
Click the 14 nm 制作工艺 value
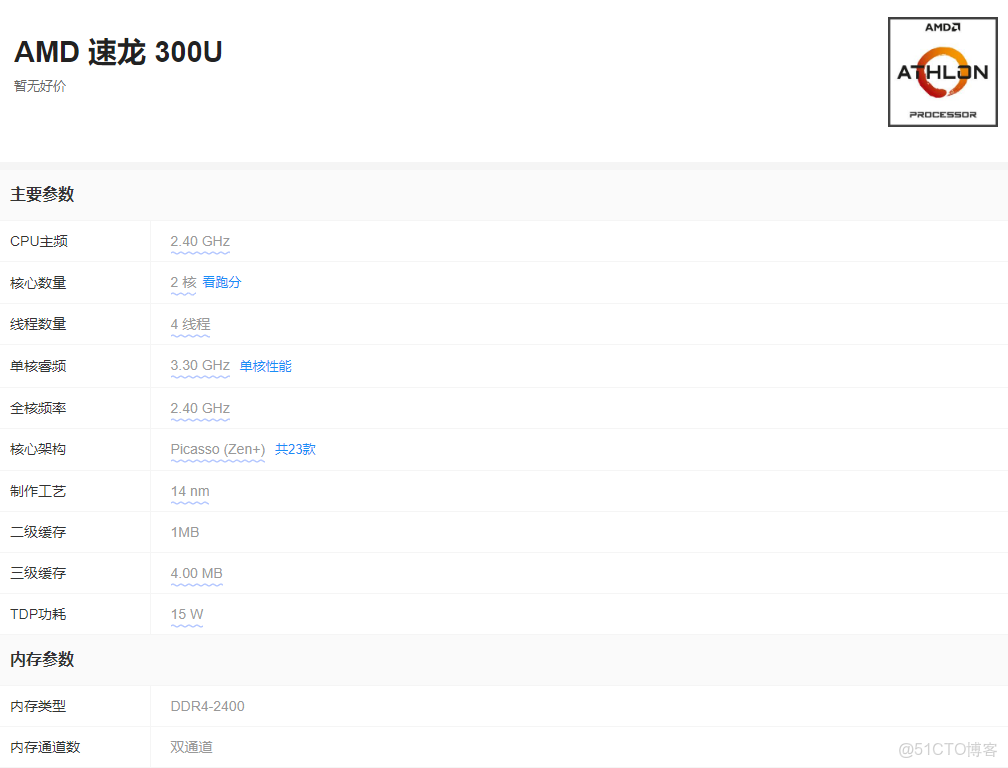[189, 491]
